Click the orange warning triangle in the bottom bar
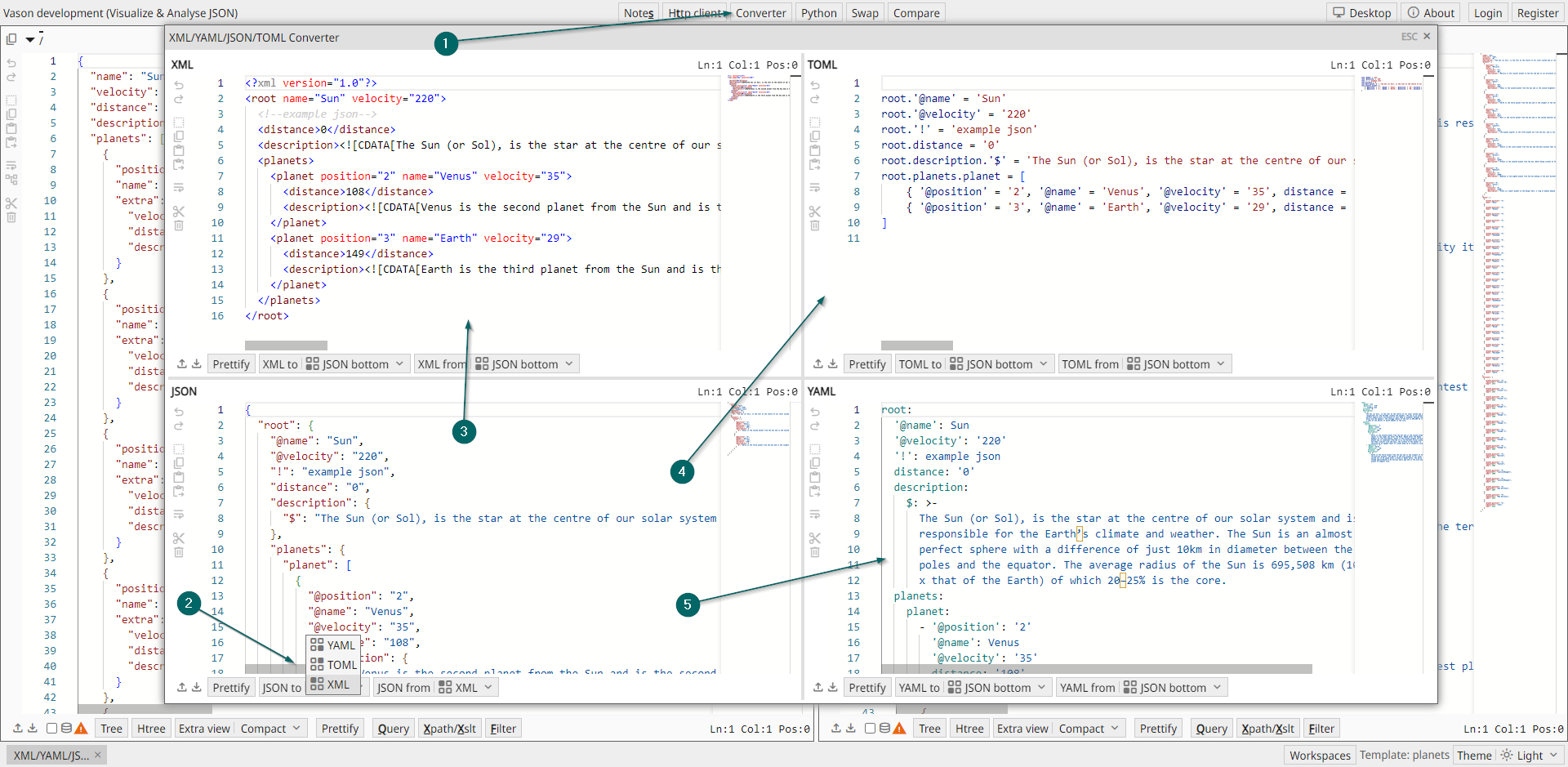 click(81, 728)
